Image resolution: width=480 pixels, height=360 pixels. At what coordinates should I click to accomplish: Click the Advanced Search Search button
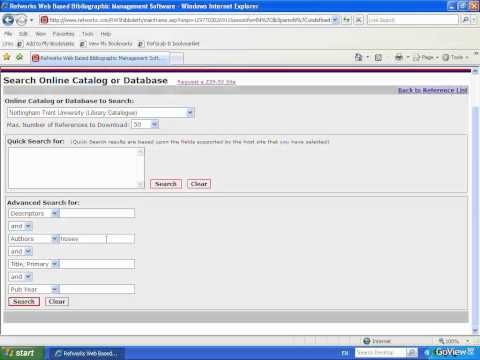(24, 301)
